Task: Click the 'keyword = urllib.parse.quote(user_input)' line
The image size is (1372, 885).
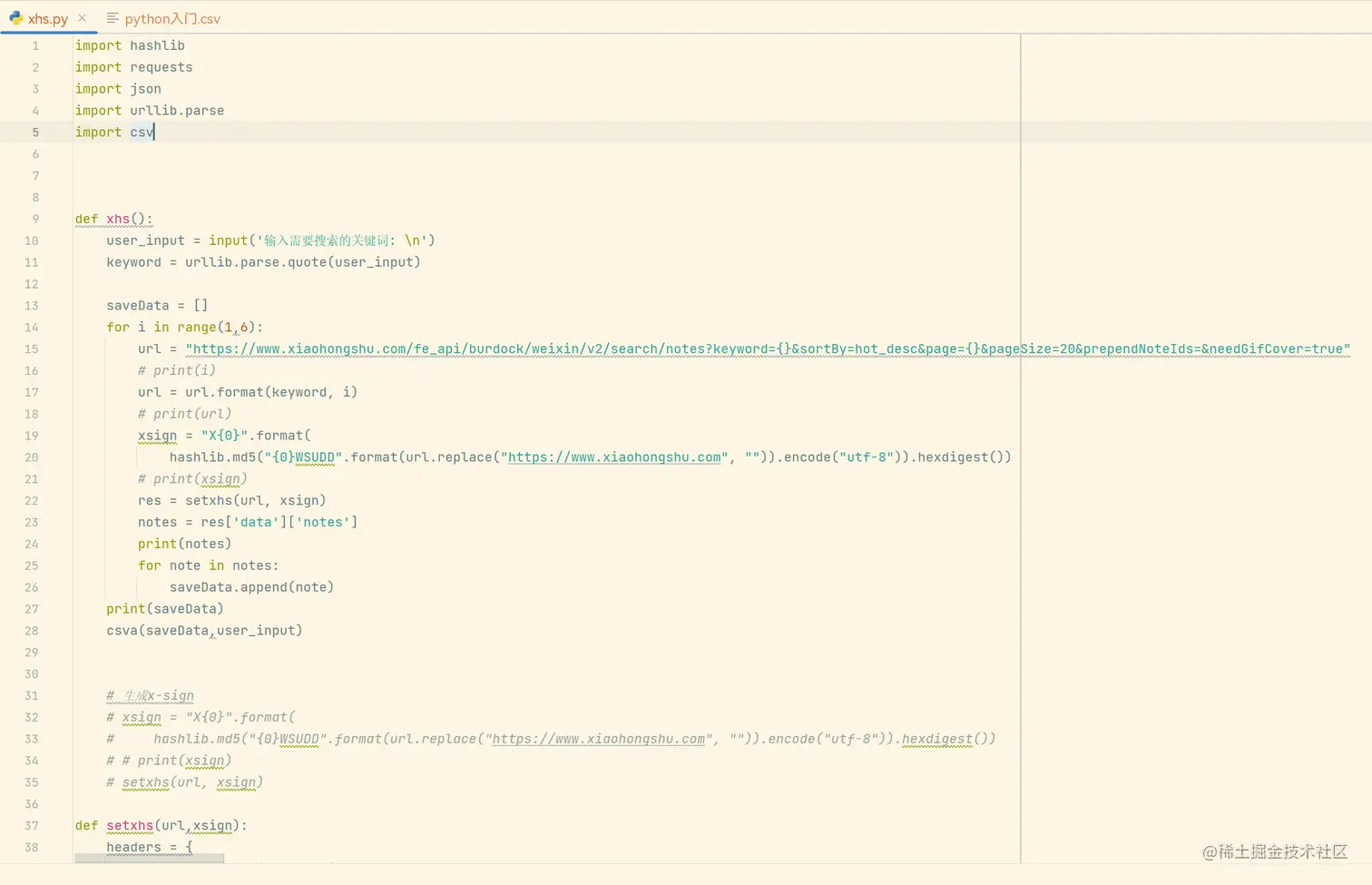Action: [263, 262]
